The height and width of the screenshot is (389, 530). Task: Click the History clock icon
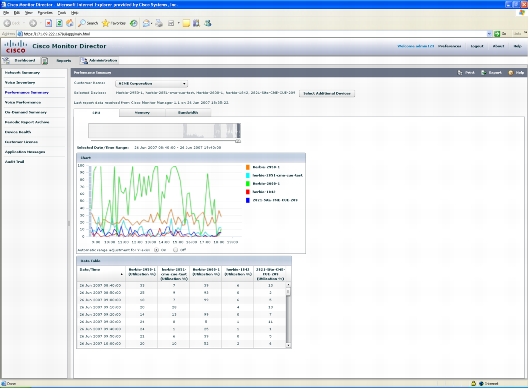click(134, 23)
